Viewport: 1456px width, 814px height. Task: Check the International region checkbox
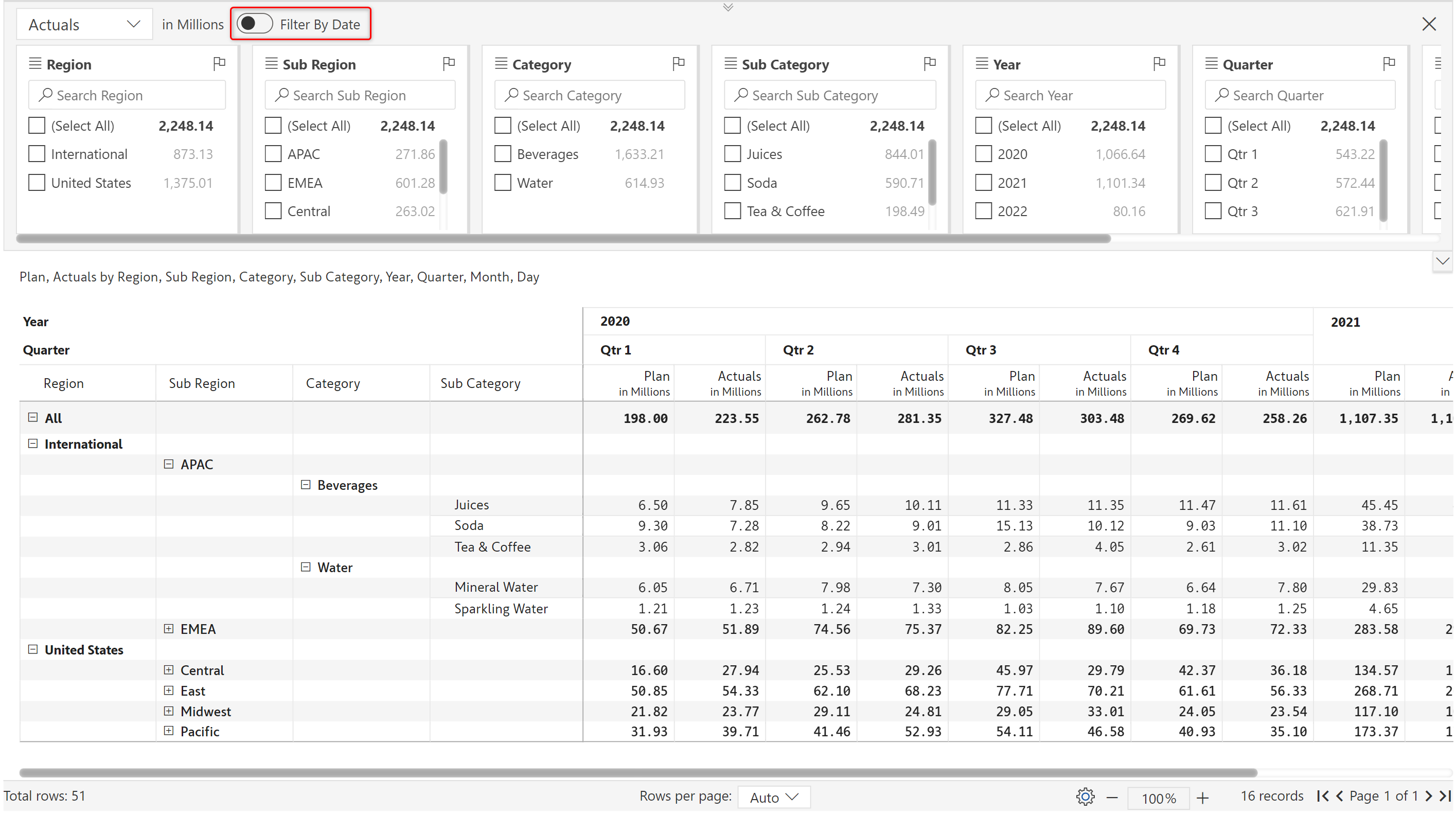(37, 154)
